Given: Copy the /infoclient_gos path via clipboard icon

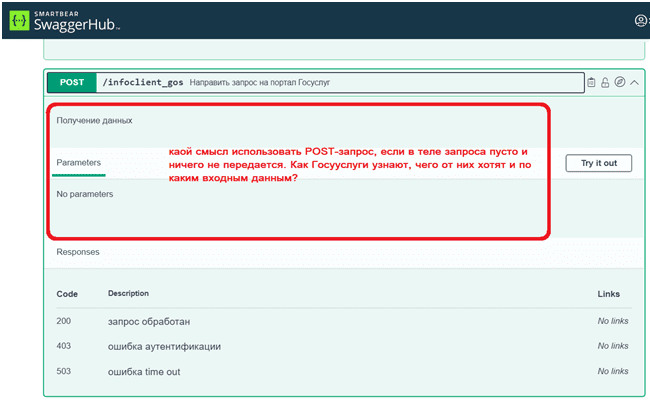Looking at the screenshot, I should coord(591,82).
